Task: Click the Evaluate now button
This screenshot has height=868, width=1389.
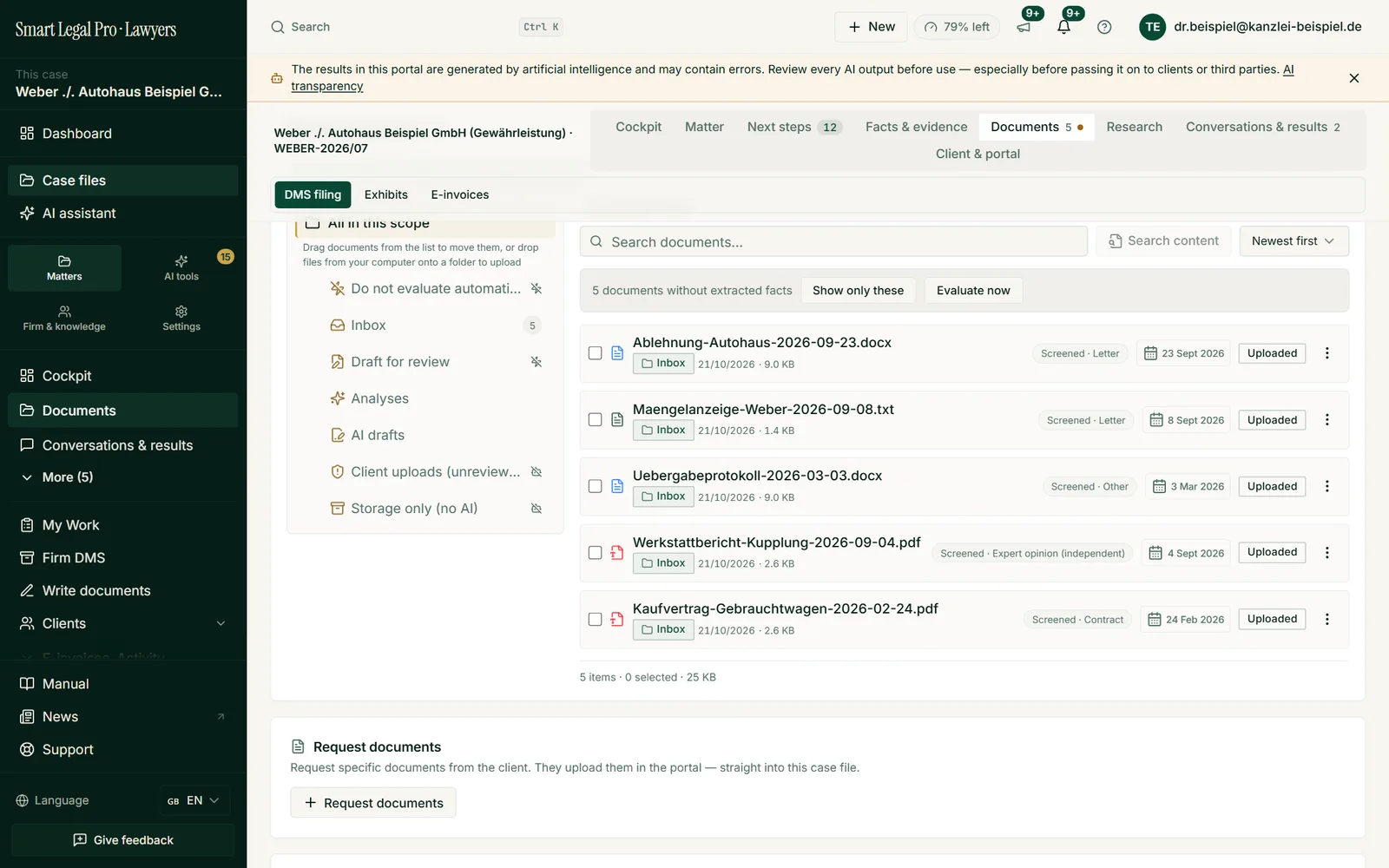Action: point(973,291)
